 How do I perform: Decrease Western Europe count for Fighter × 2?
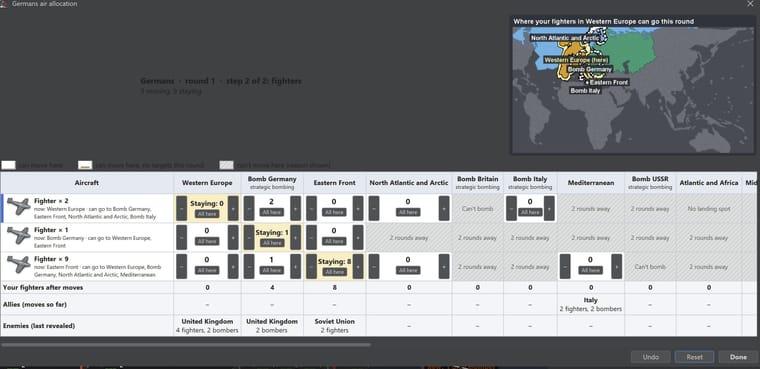pos(181,209)
